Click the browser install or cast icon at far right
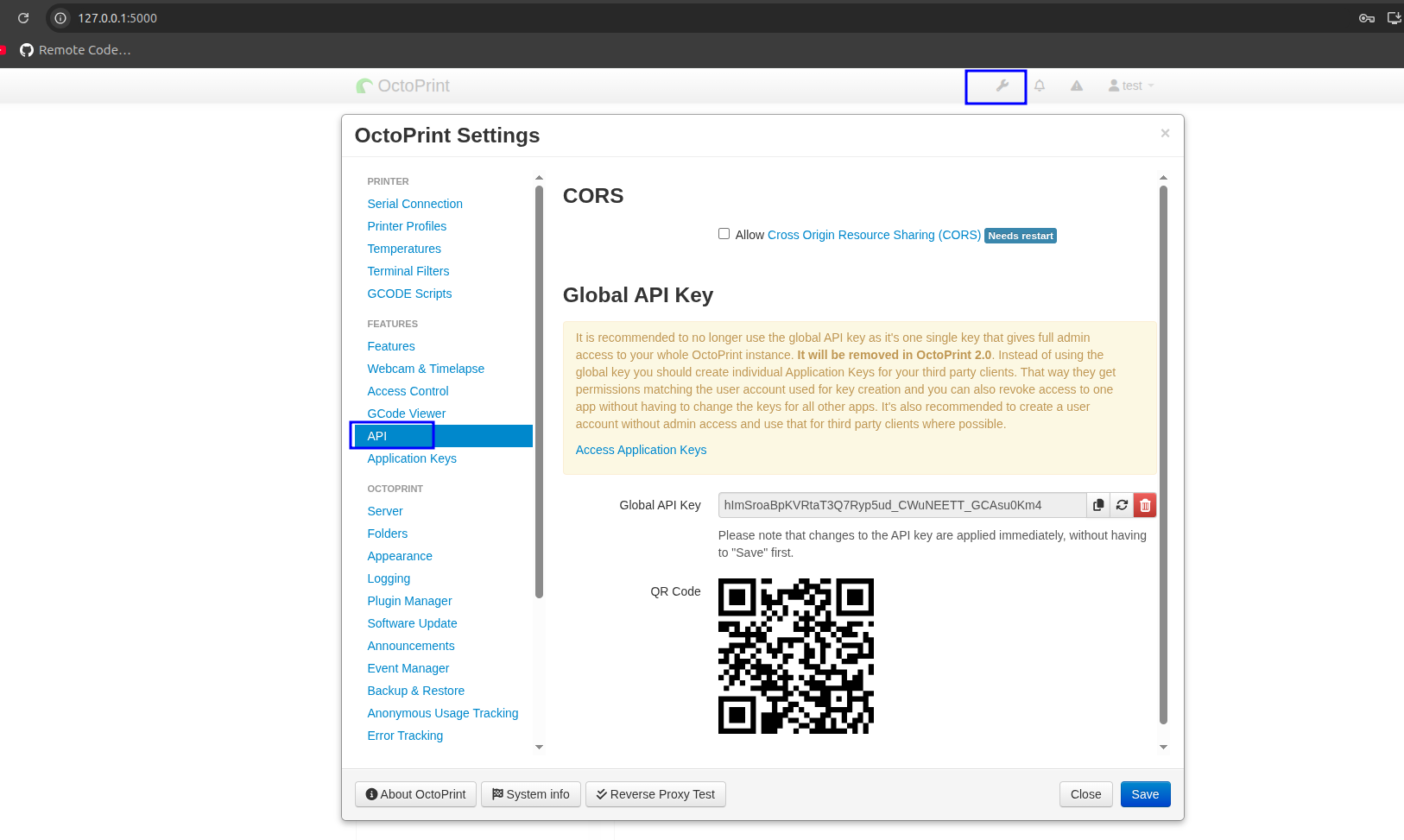 coord(1395,18)
